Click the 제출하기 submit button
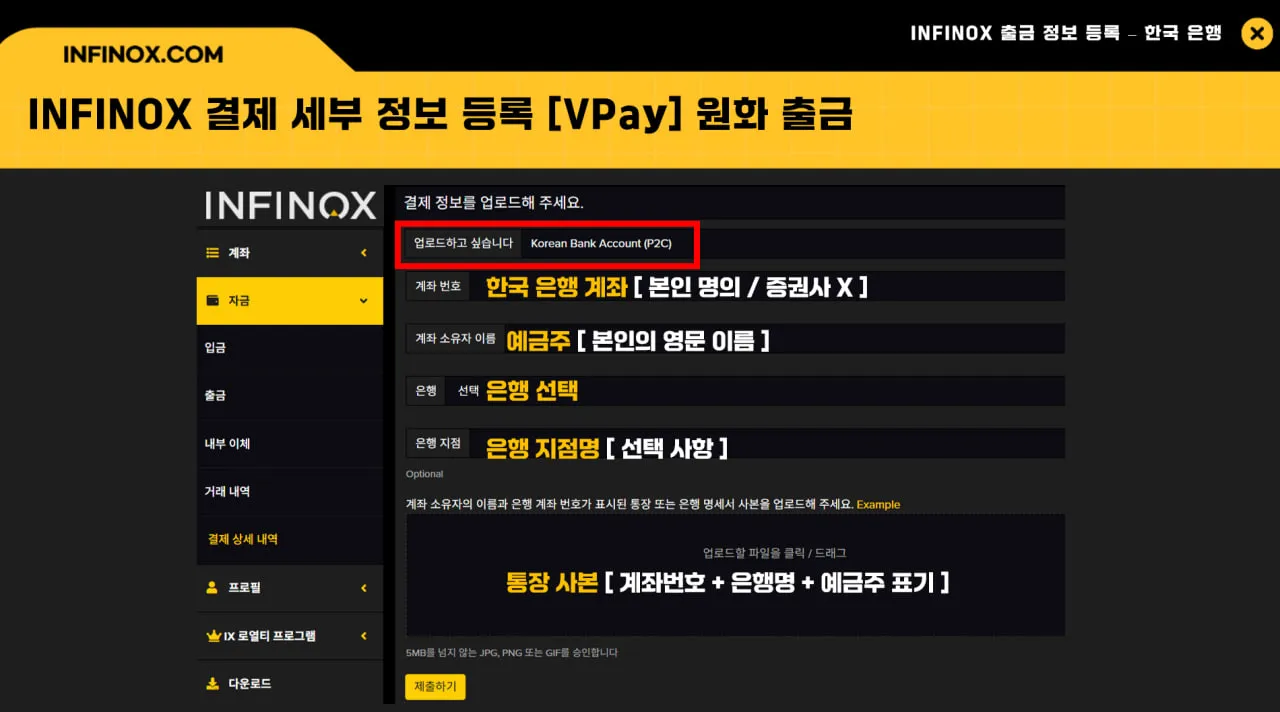Viewport: 1280px width, 712px height. 435,687
